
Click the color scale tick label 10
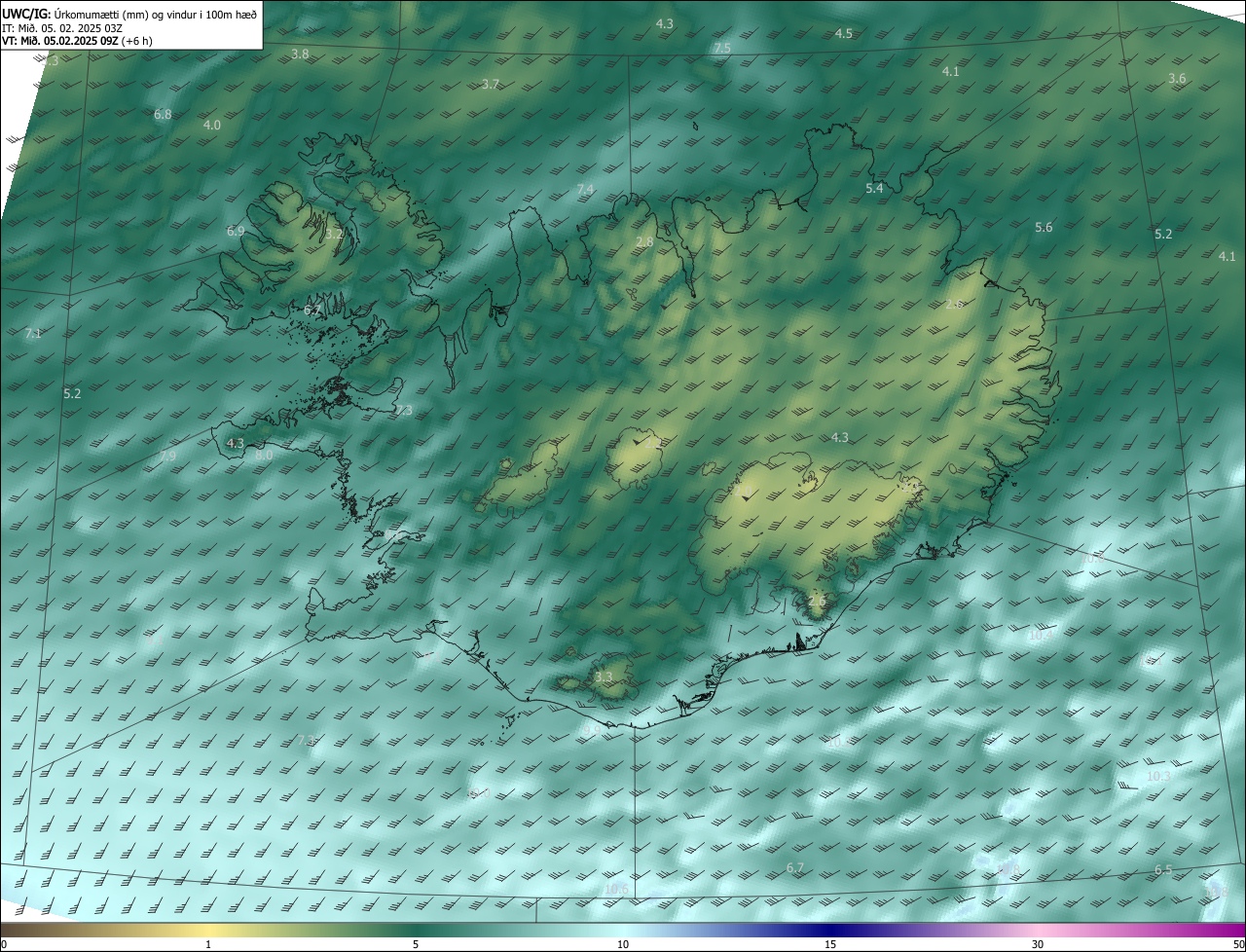623,944
